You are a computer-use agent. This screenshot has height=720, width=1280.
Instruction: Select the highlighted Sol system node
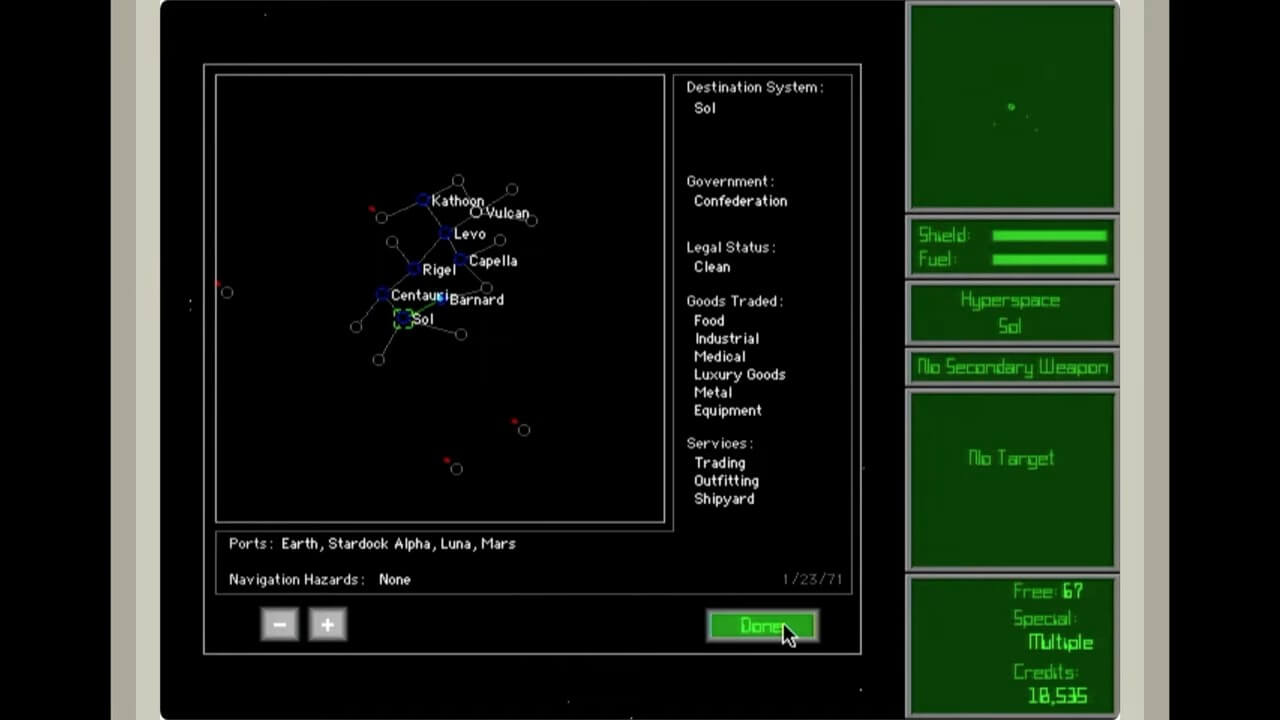(403, 319)
